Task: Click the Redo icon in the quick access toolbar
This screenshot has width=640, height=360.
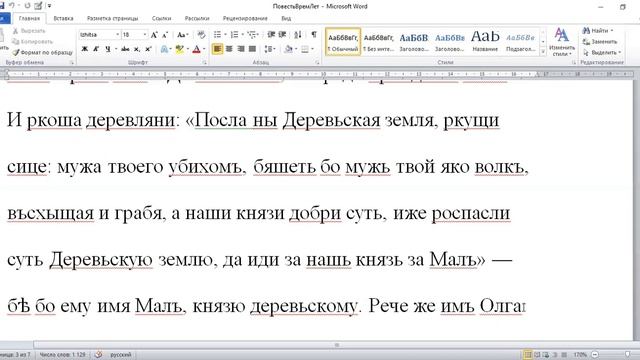Action: (27, 6)
